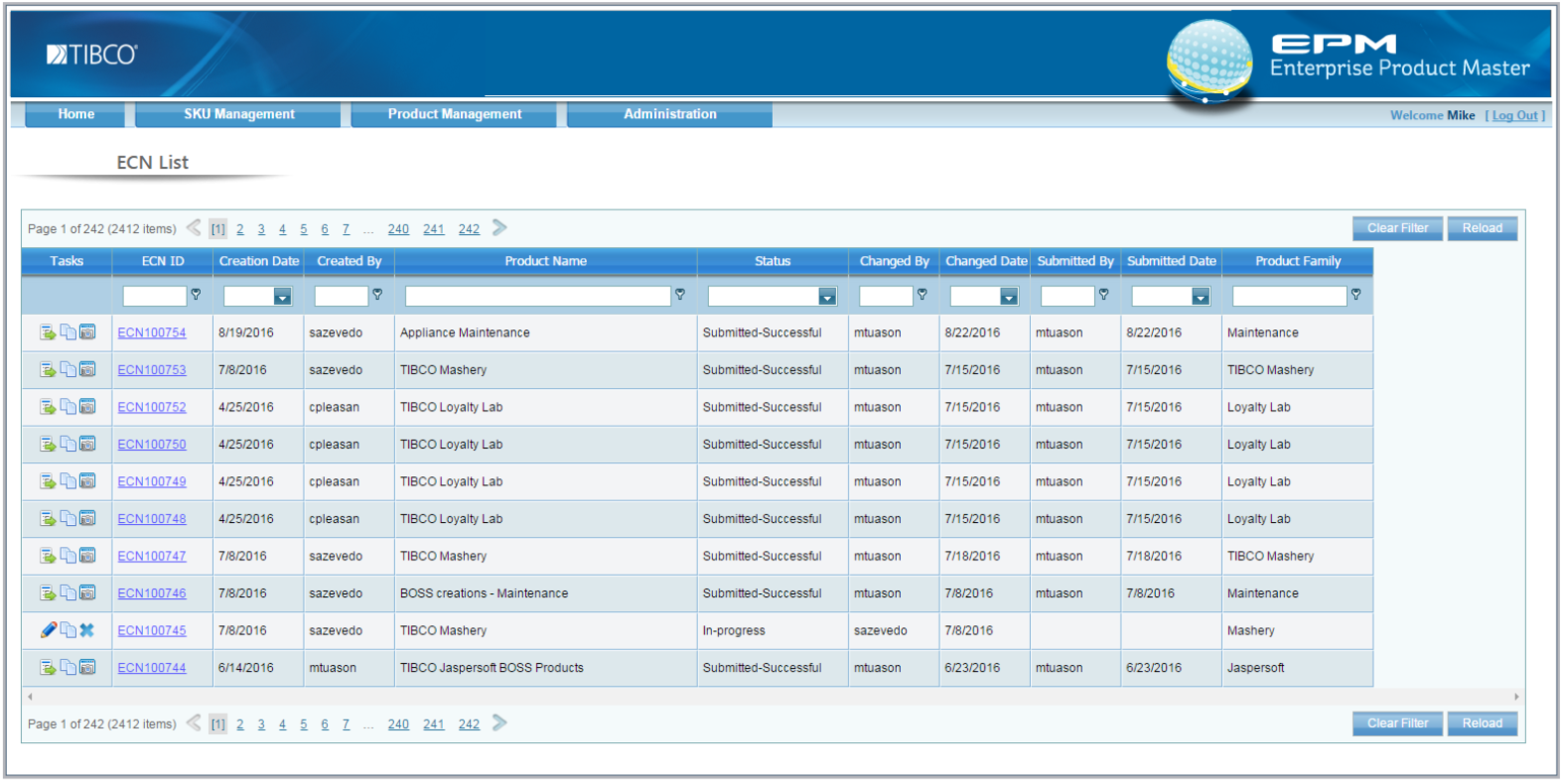Go to next page using top arrow
The image size is (1565, 784).
pyautogui.click(x=499, y=228)
